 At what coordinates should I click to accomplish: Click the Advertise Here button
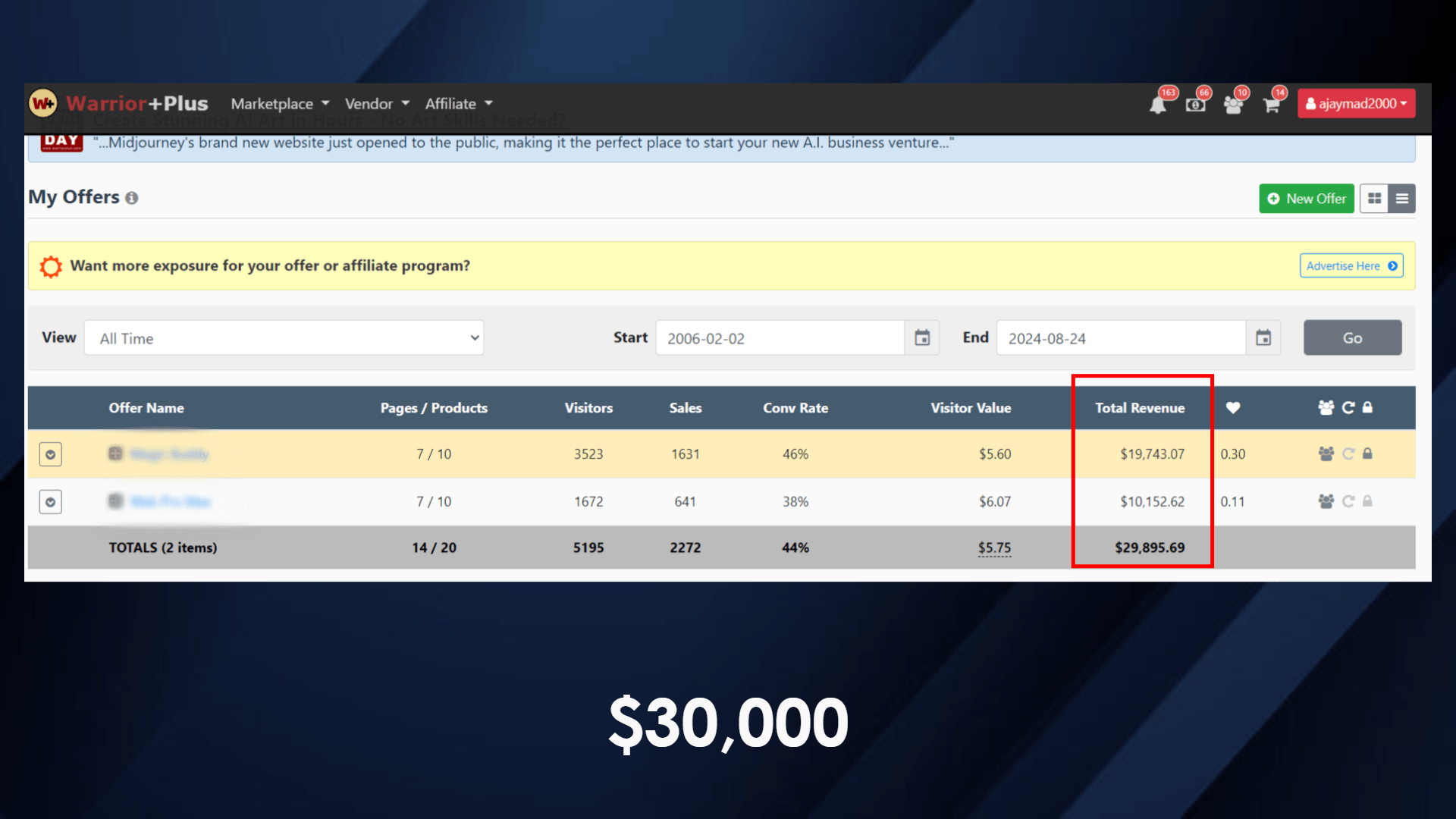click(1351, 266)
